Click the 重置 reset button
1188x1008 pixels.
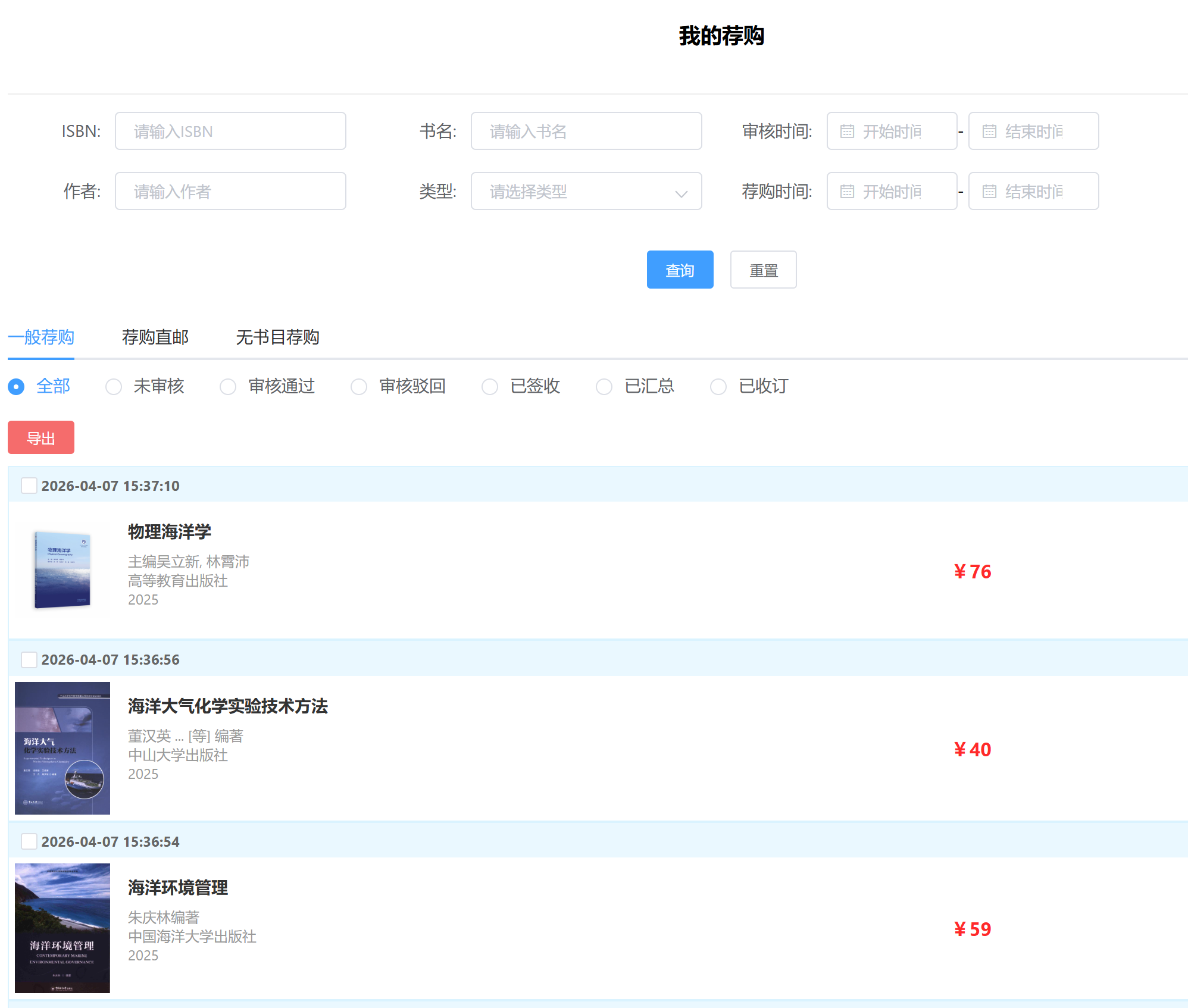[763, 270]
